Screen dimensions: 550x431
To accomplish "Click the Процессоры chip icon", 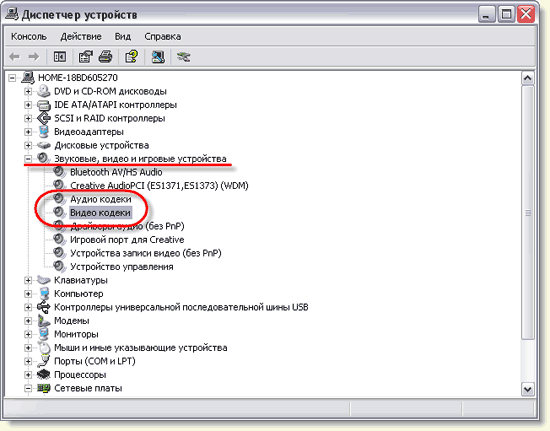I will pyautogui.click(x=44, y=375).
